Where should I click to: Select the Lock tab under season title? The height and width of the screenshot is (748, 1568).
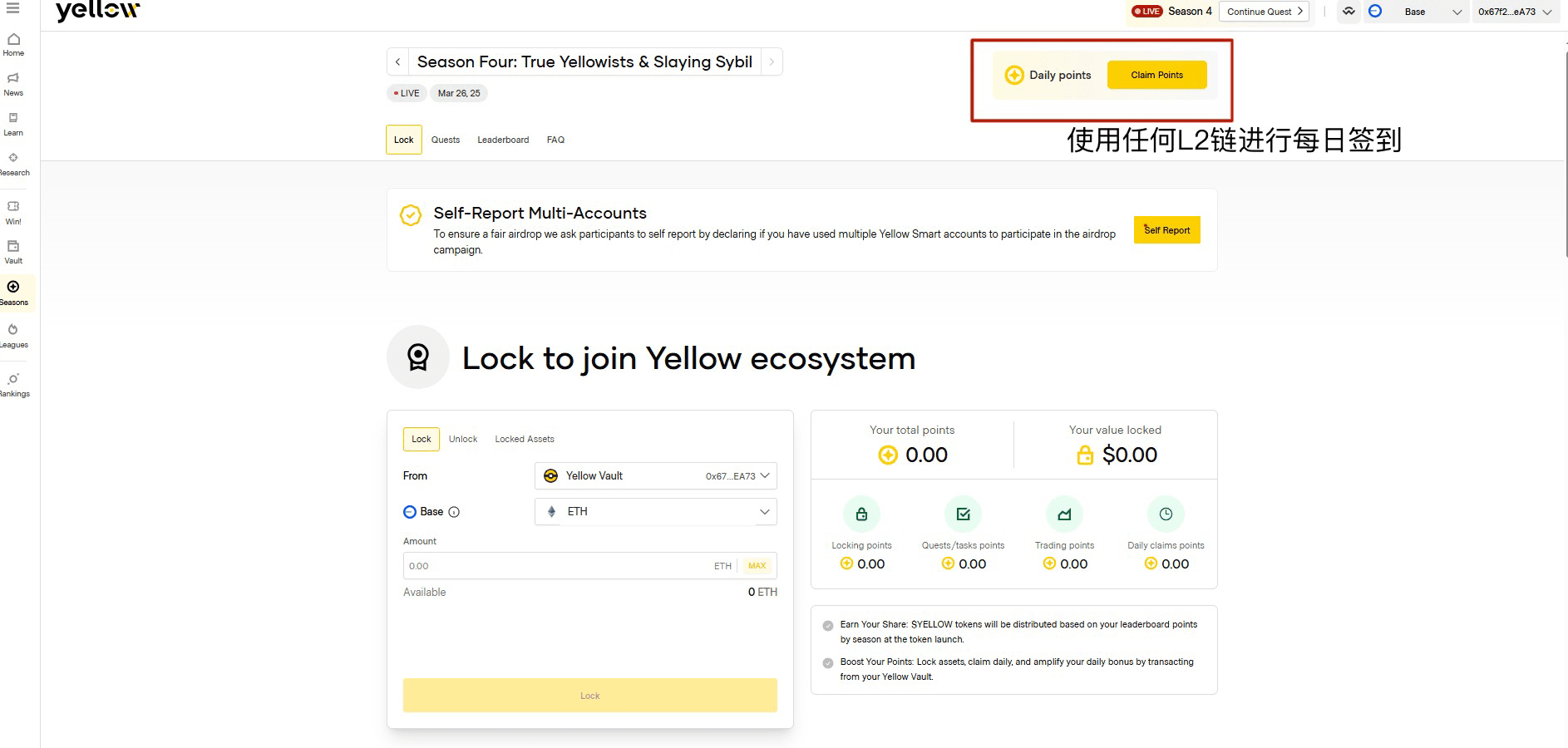pos(404,140)
